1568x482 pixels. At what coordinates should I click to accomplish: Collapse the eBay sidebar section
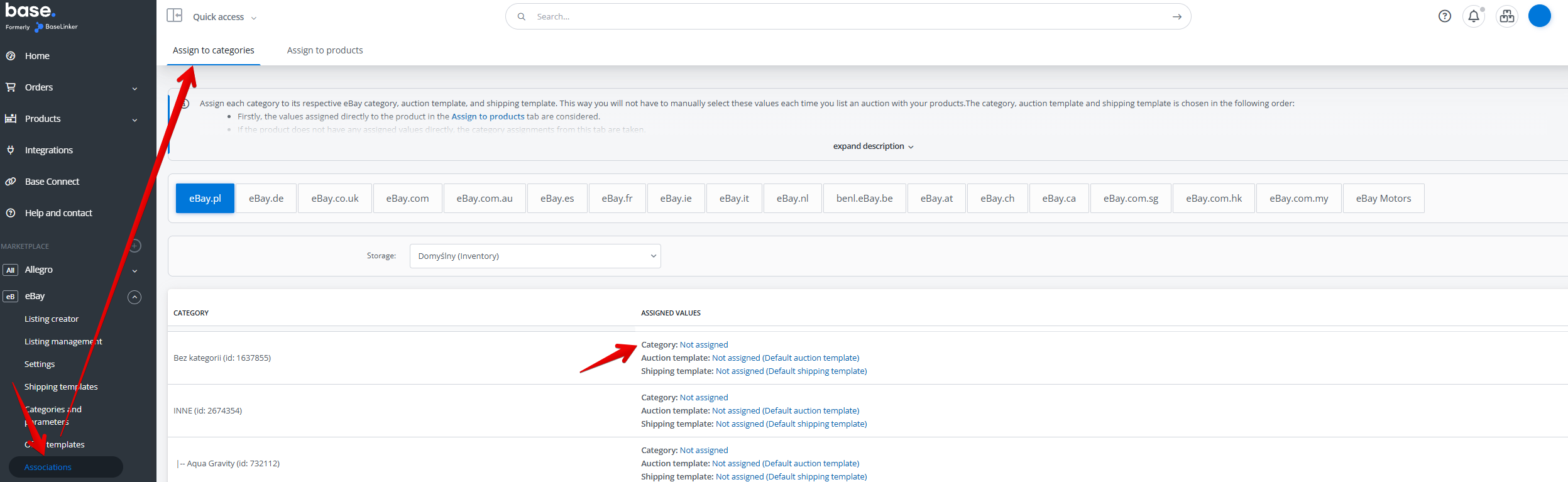coord(134,297)
